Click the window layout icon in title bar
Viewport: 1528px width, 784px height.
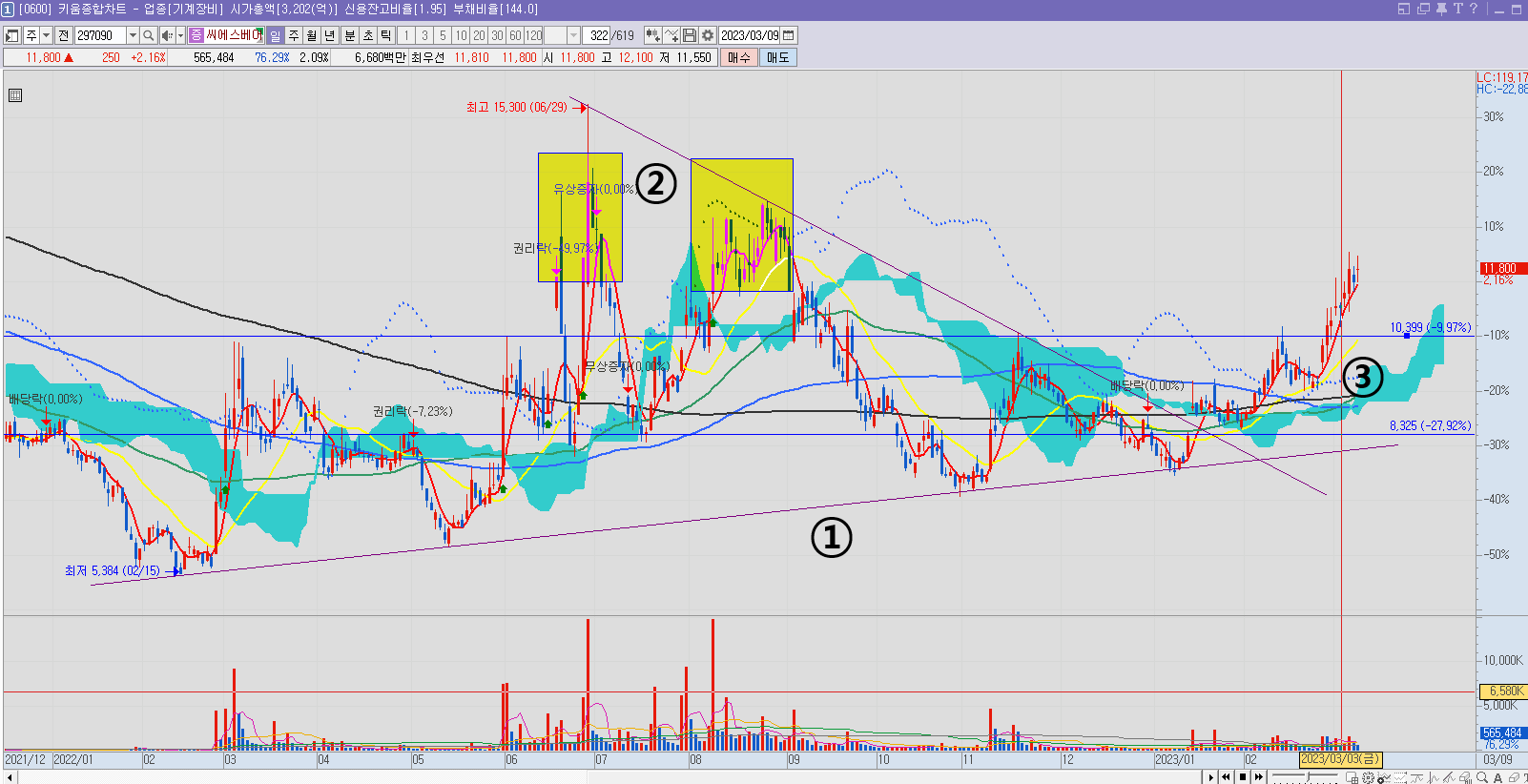tap(1404, 9)
